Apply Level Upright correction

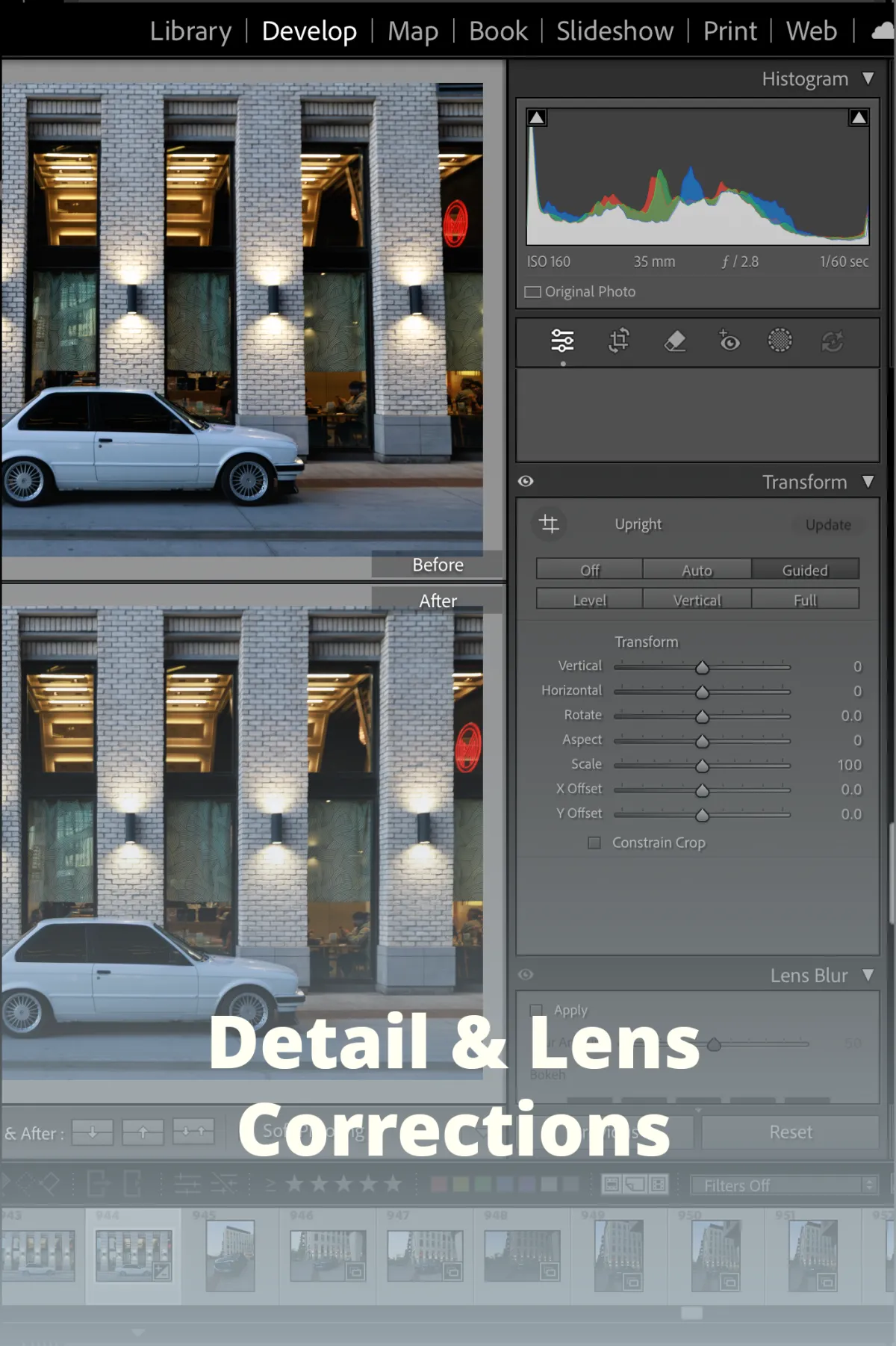(589, 599)
